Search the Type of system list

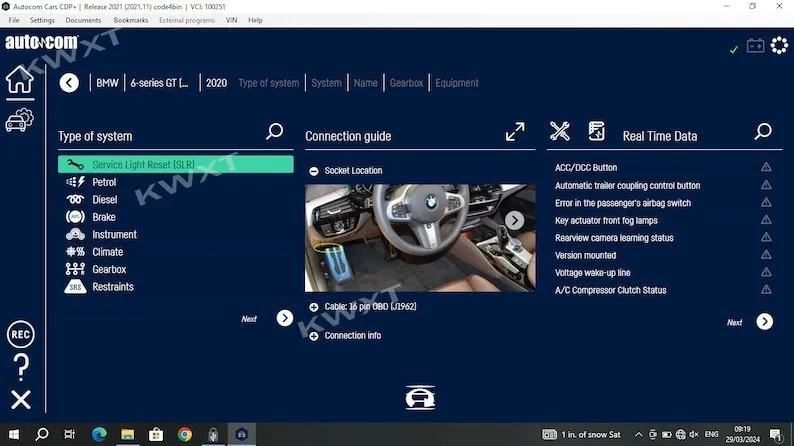tap(274, 131)
